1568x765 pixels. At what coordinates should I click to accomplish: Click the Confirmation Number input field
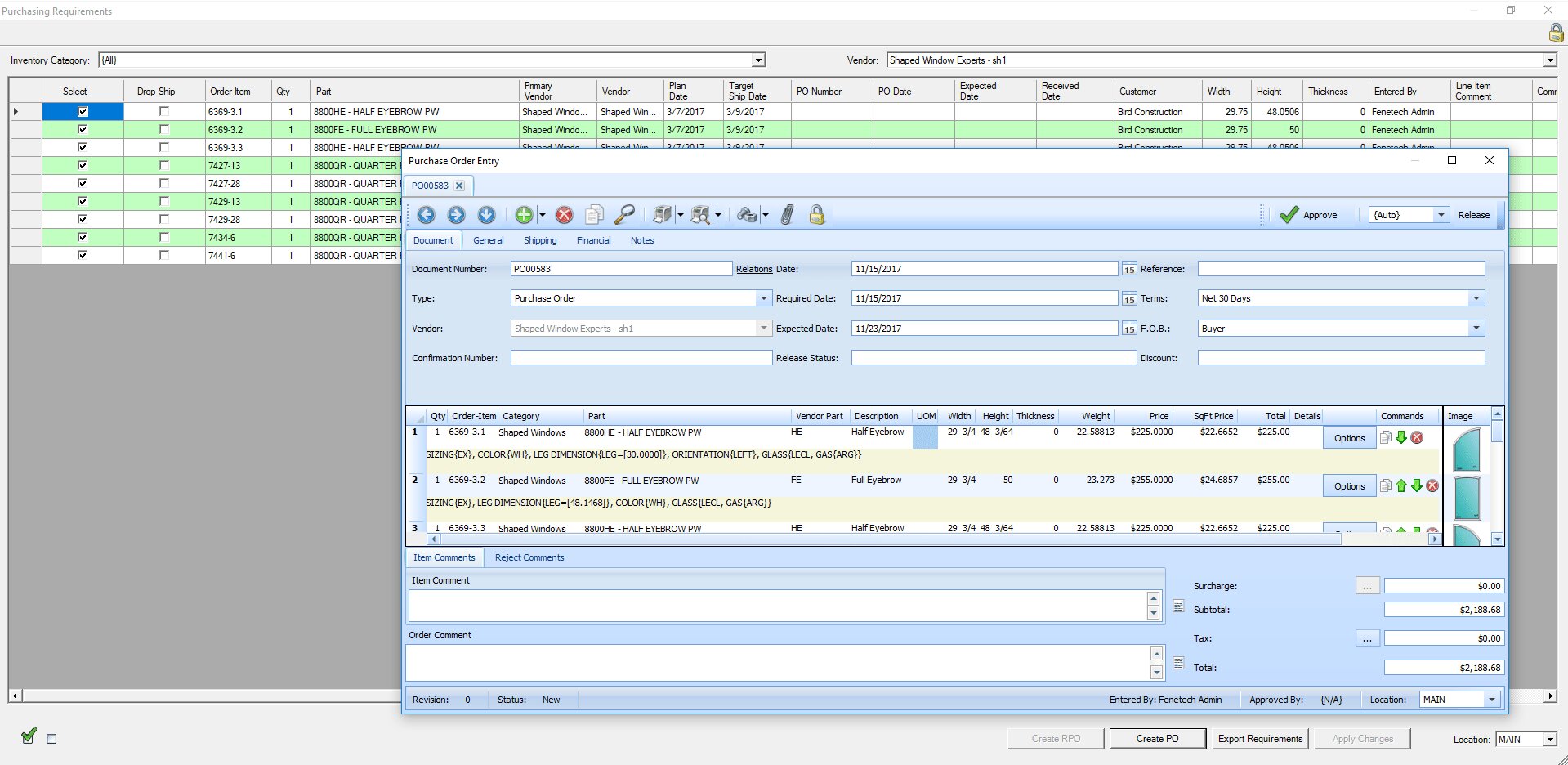click(x=641, y=358)
